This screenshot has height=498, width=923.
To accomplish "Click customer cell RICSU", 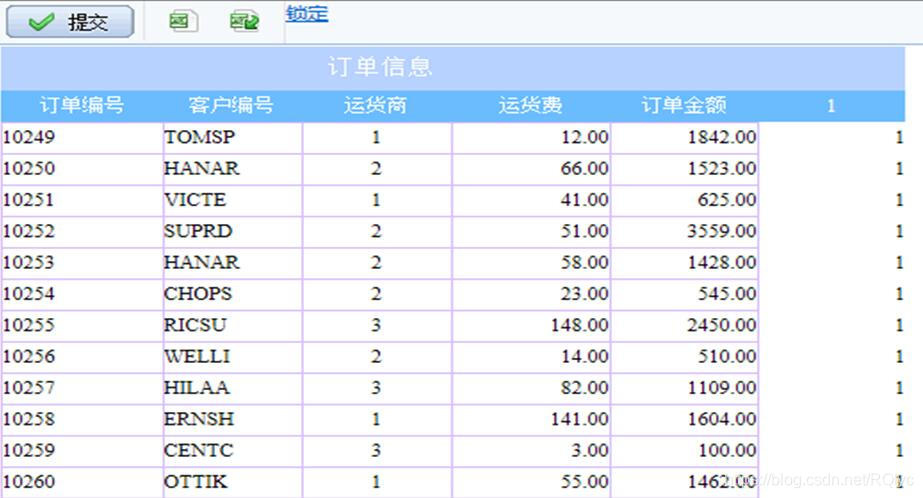I will (233, 326).
